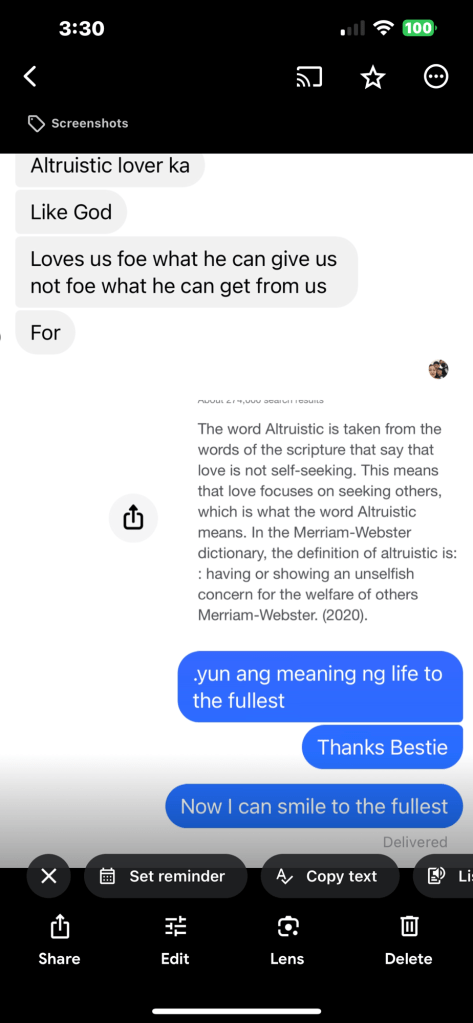This screenshot has height=1023, width=473.
Task: Tap the back arrow icon
Action: pos(30,77)
